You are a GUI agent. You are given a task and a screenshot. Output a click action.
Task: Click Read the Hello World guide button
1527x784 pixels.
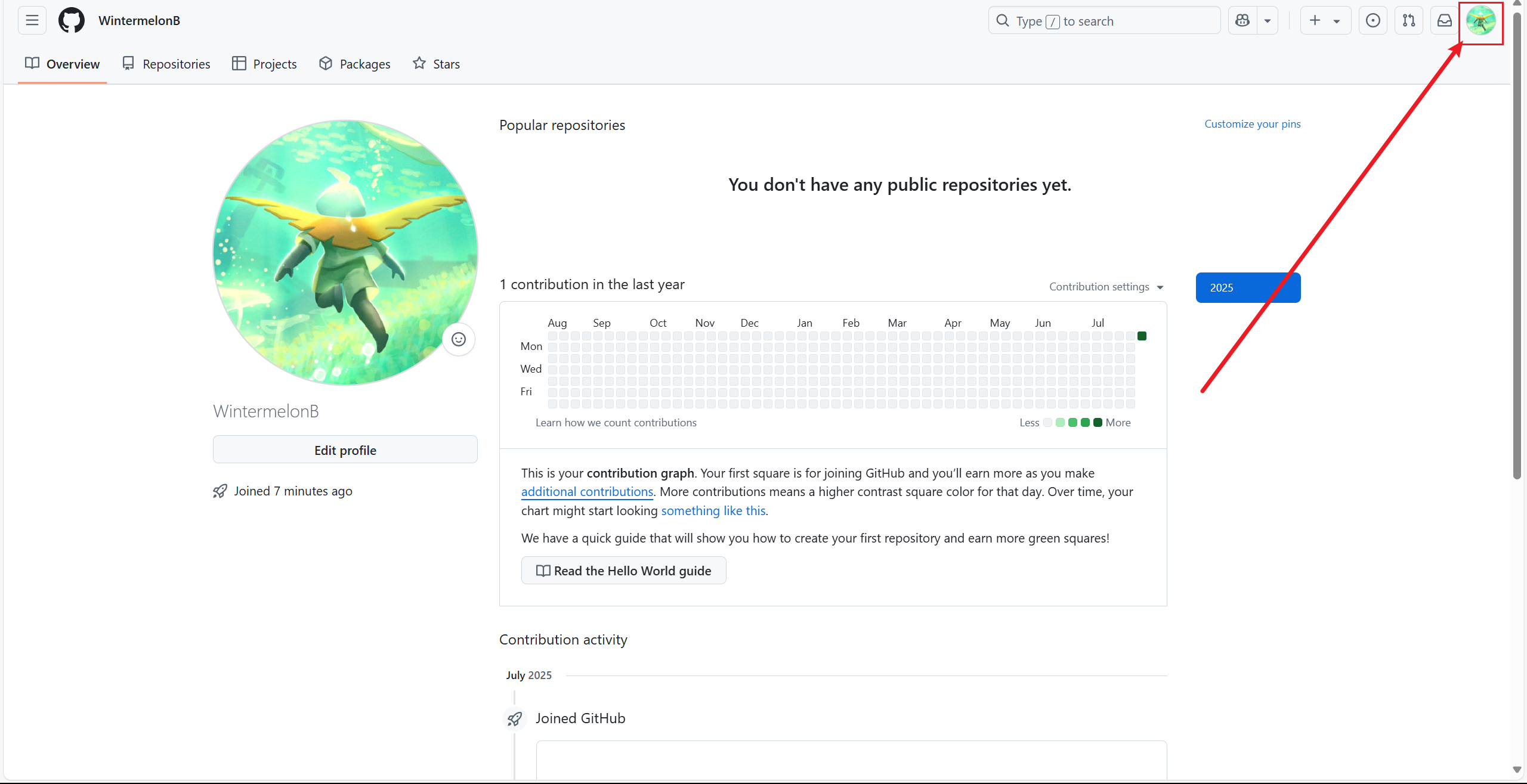pos(623,571)
